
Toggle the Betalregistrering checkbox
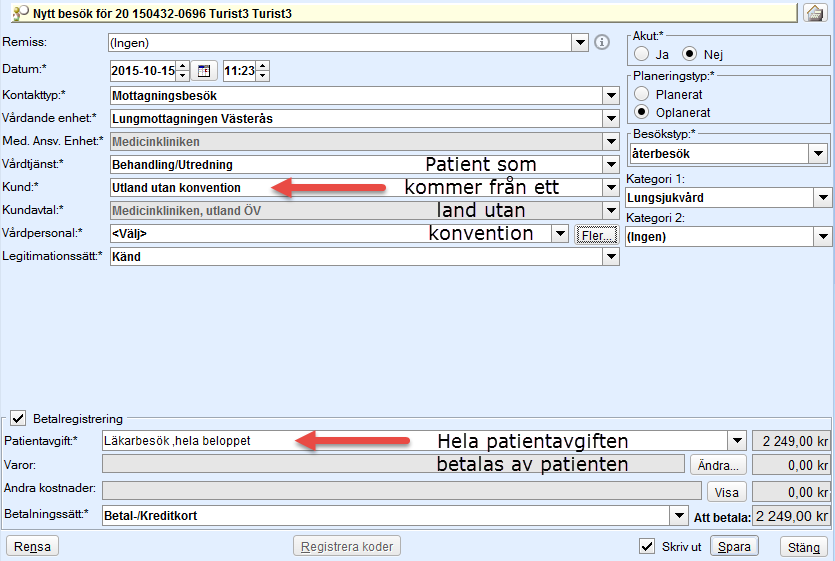click(18, 418)
